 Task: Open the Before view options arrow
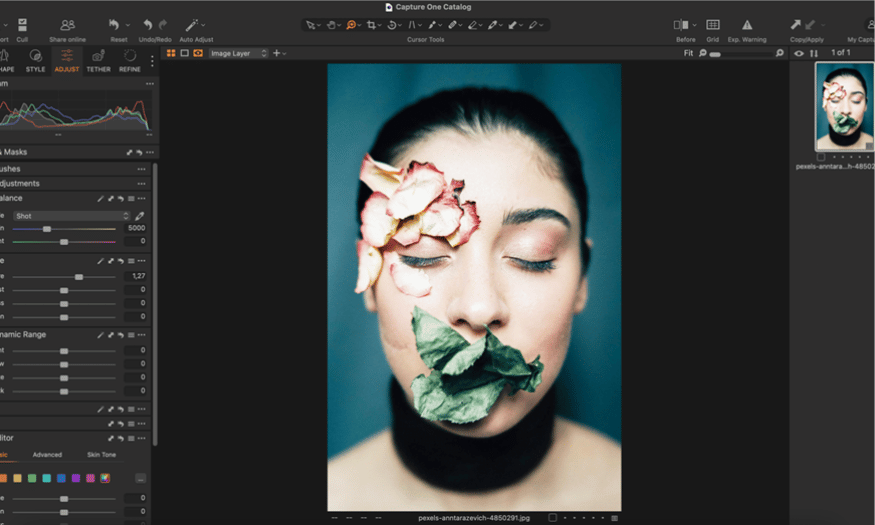[x=694, y=25]
